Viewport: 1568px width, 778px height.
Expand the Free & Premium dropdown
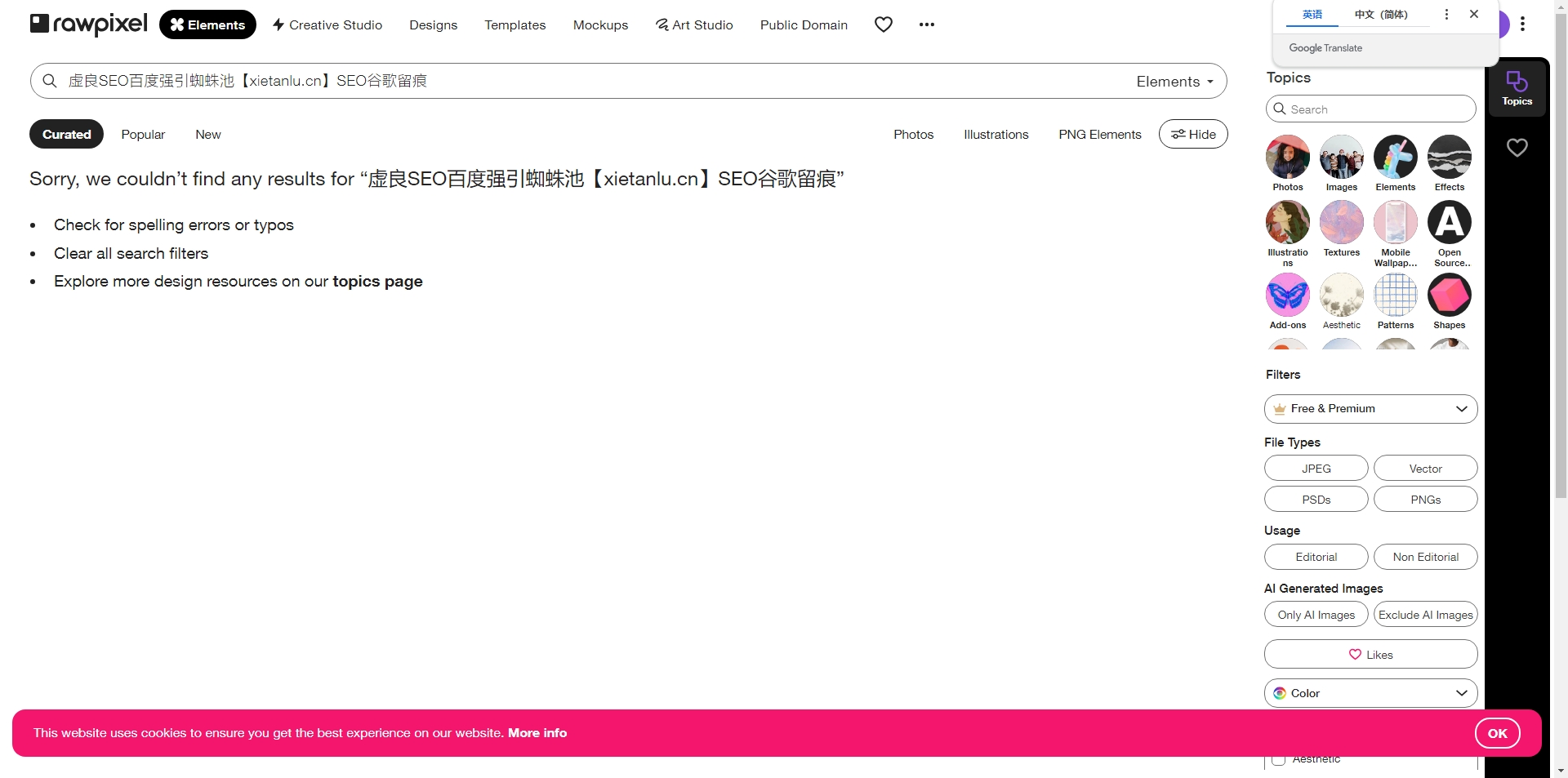pos(1370,408)
